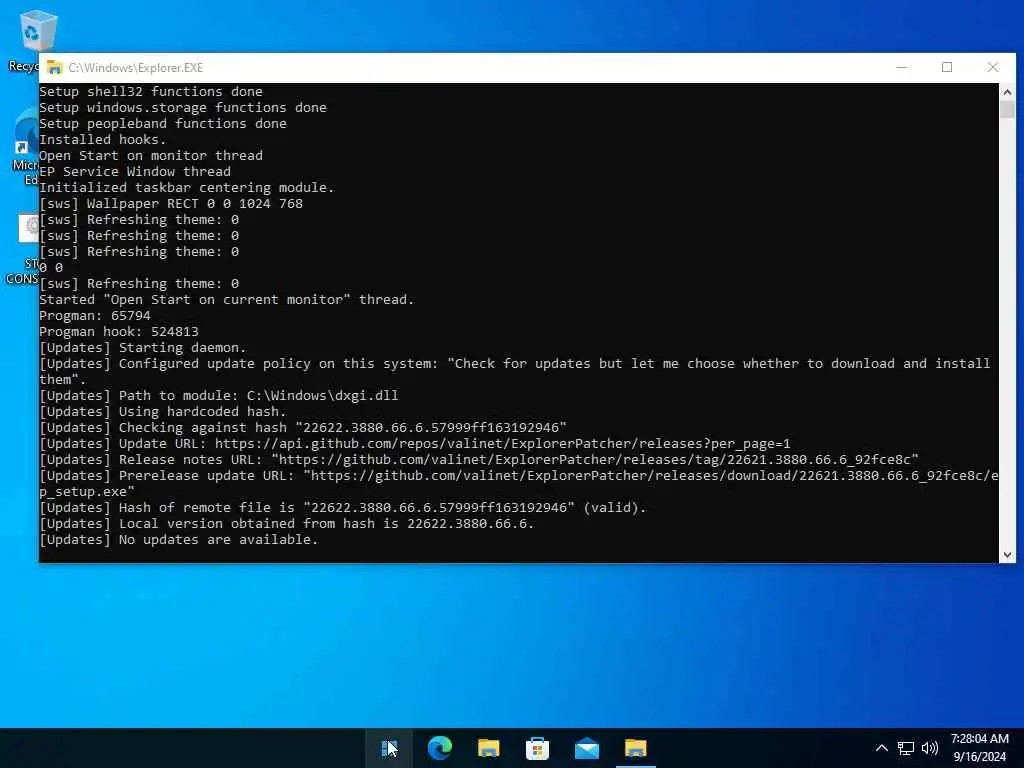Viewport: 1024px width, 768px height.
Task: Open Mail app from taskbar
Action: coord(586,748)
